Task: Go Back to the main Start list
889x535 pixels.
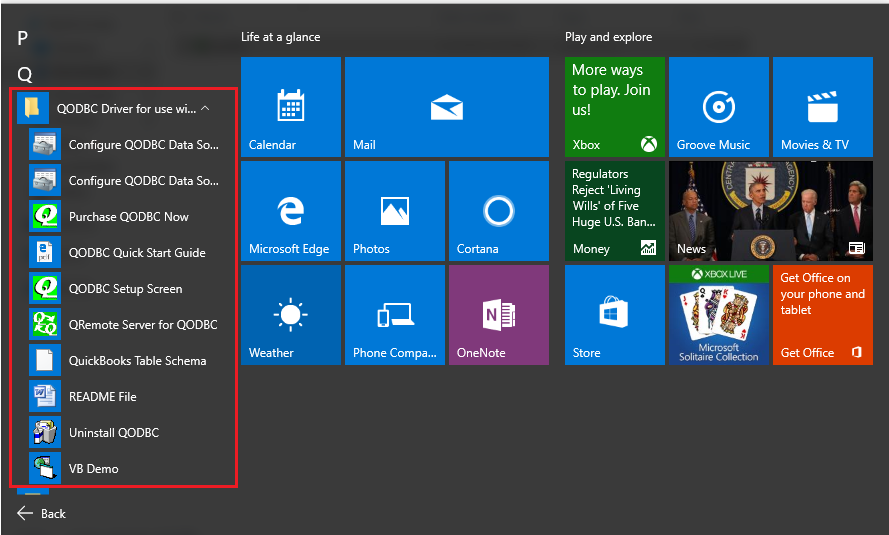Action: pos(41,513)
